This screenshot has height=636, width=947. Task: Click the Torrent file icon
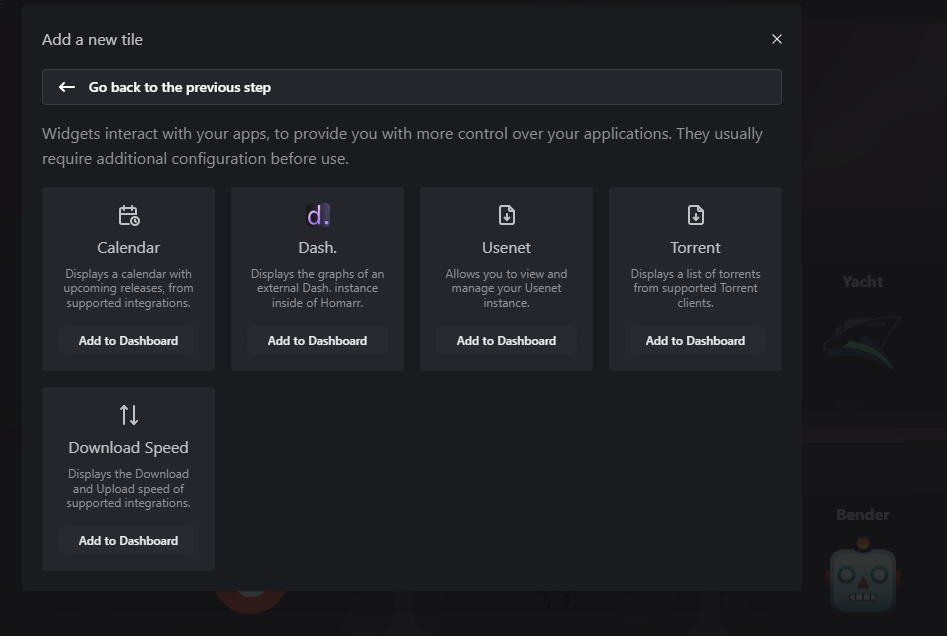695,215
